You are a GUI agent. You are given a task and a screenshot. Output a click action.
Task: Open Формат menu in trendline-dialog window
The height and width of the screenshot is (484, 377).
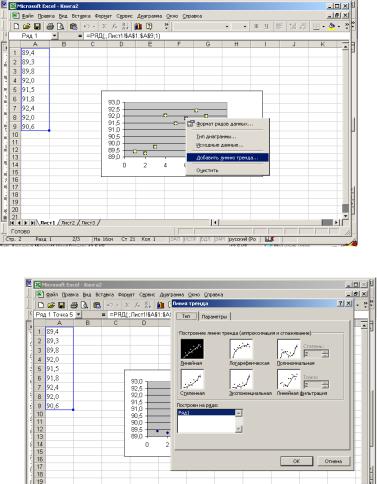click(126, 295)
